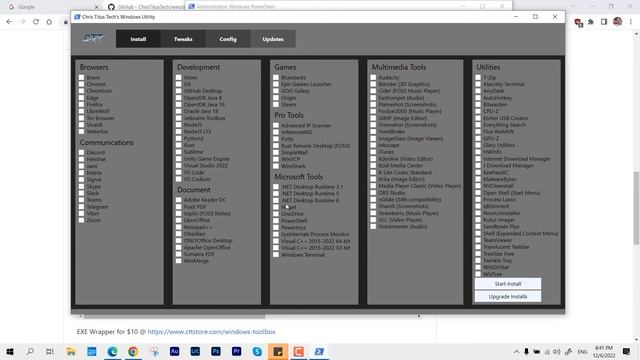Open Chrome three-dot menu

coord(631,22)
